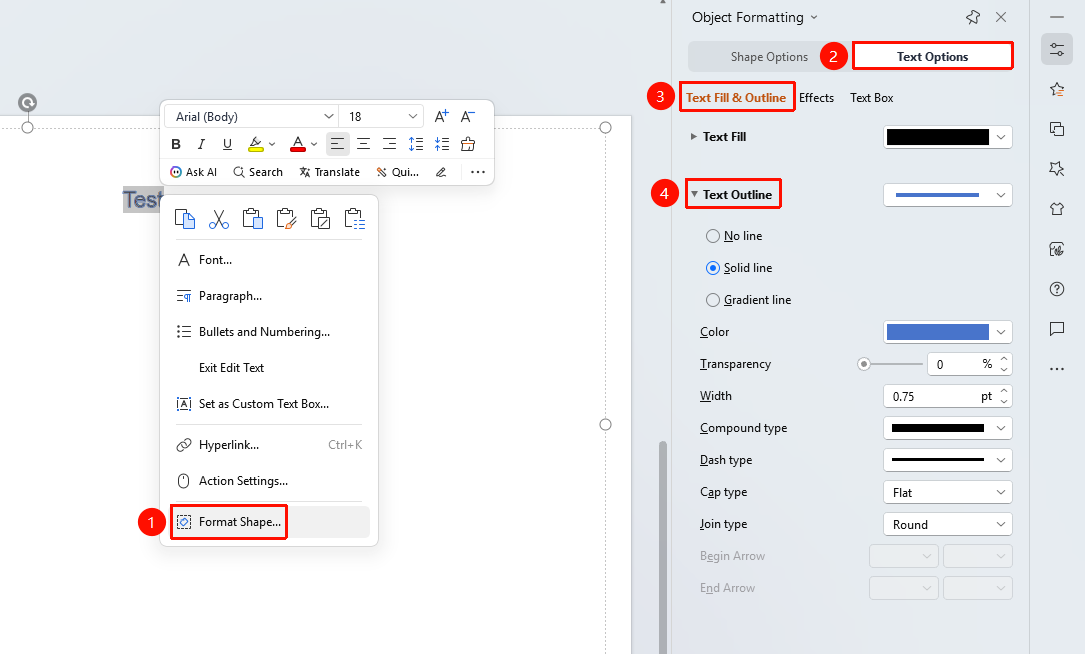This screenshot has height=654, width=1085.
Task: Apply the red font color
Action: (298, 144)
